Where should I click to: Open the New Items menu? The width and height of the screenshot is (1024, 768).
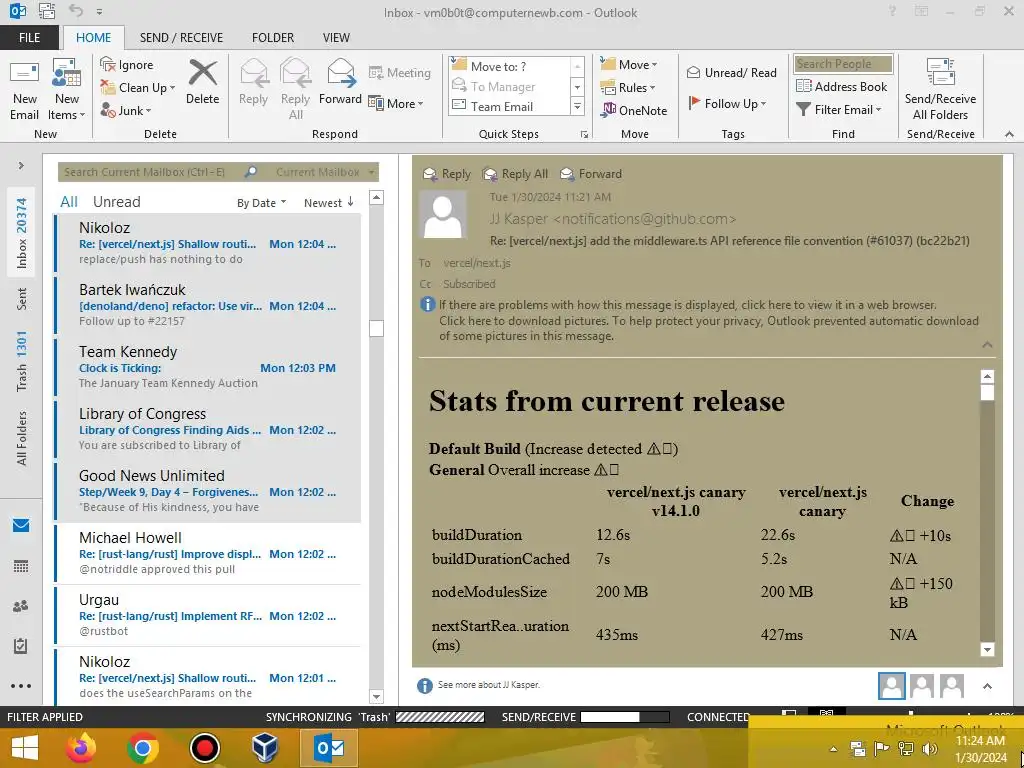[x=67, y=90]
